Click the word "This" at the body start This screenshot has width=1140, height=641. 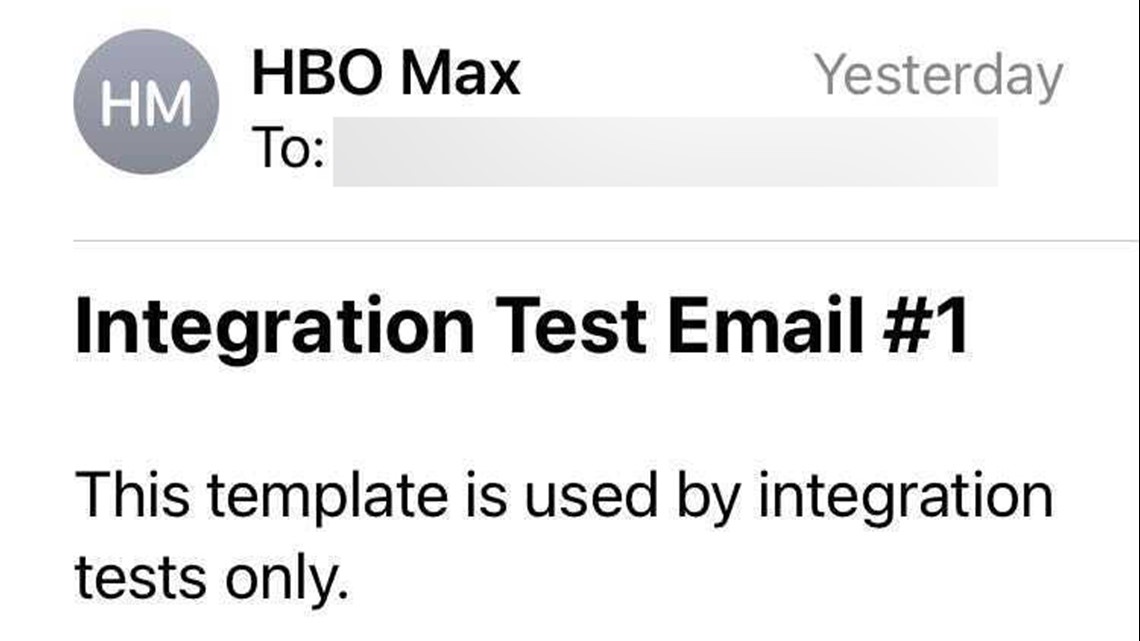click(x=132, y=494)
